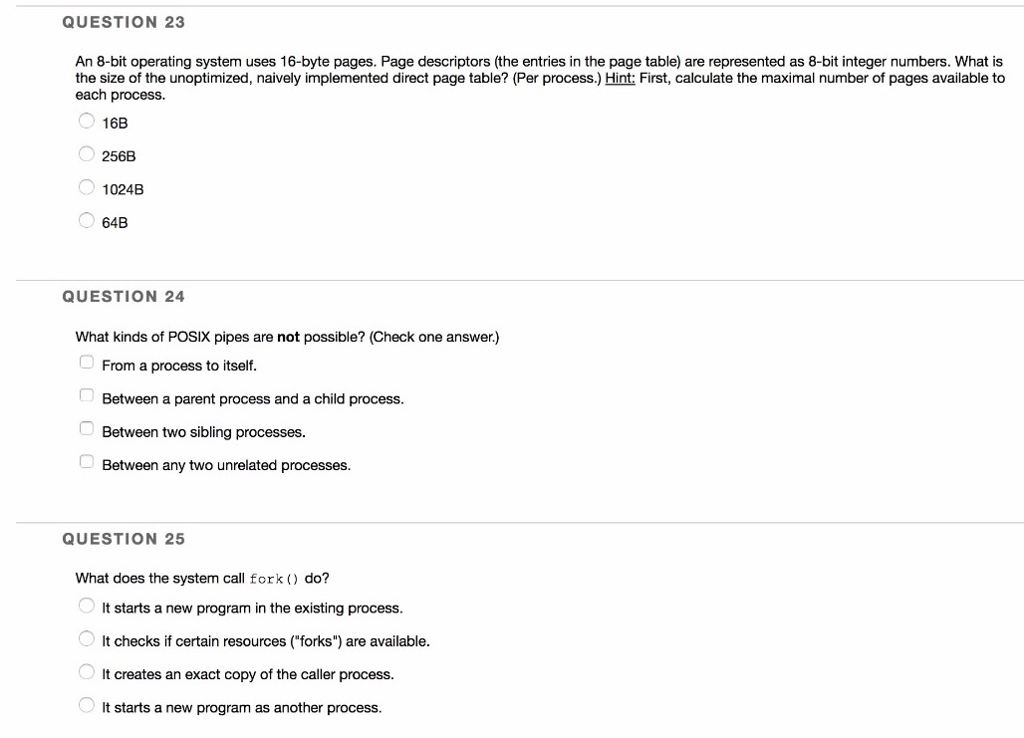
Task: Check 'Between any two unrelated processes'
Action: tap(86, 461)
